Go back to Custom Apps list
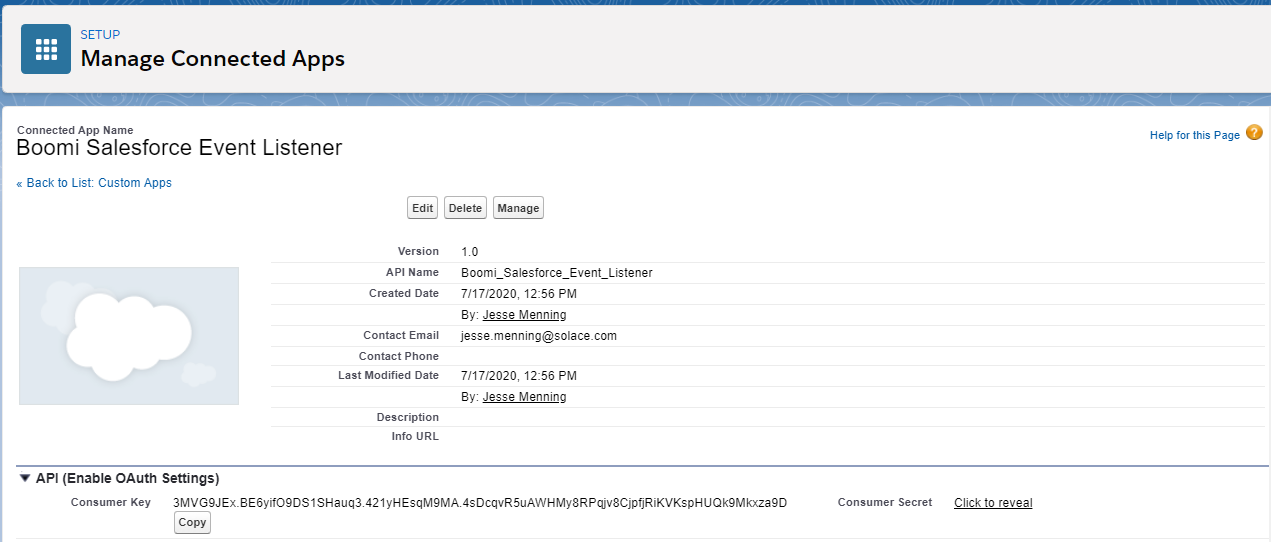The height and width of the screenshot is (542, 1271). (x=94, y=183)
